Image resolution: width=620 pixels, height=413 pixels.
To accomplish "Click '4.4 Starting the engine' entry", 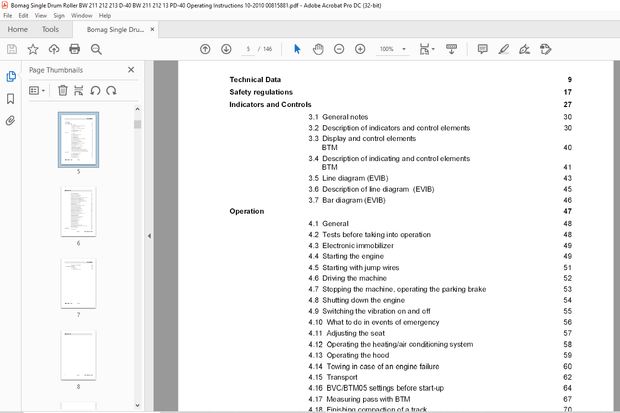I will (x=346, y=256).
